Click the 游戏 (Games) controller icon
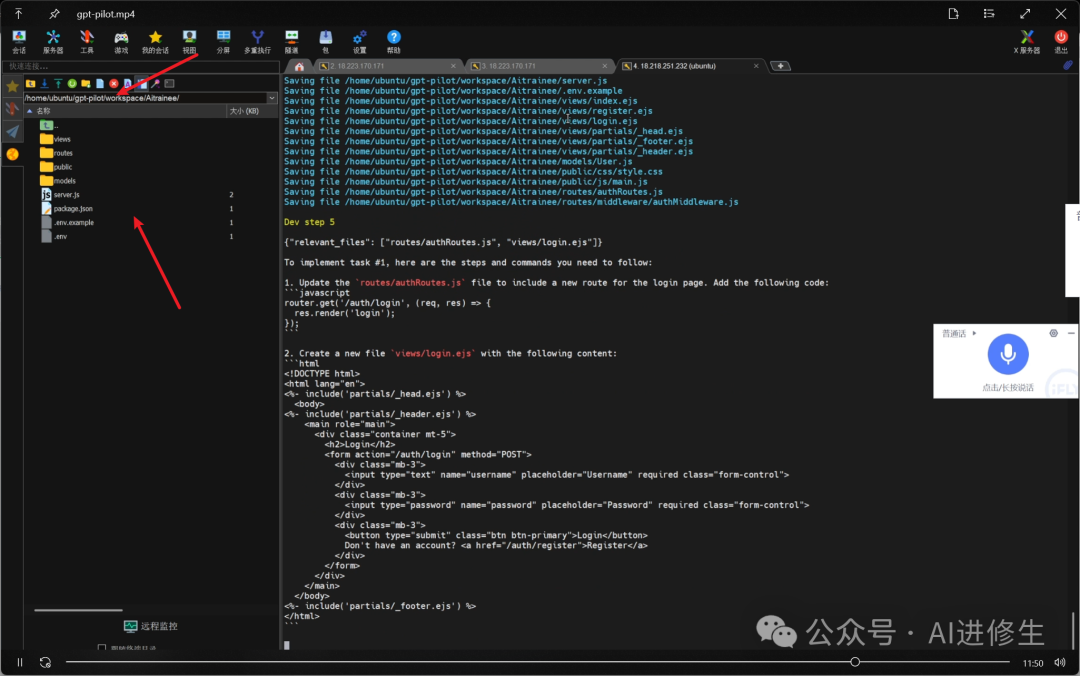The width and height of the screenshot is (1080, 676). click(x=121, y=42)
